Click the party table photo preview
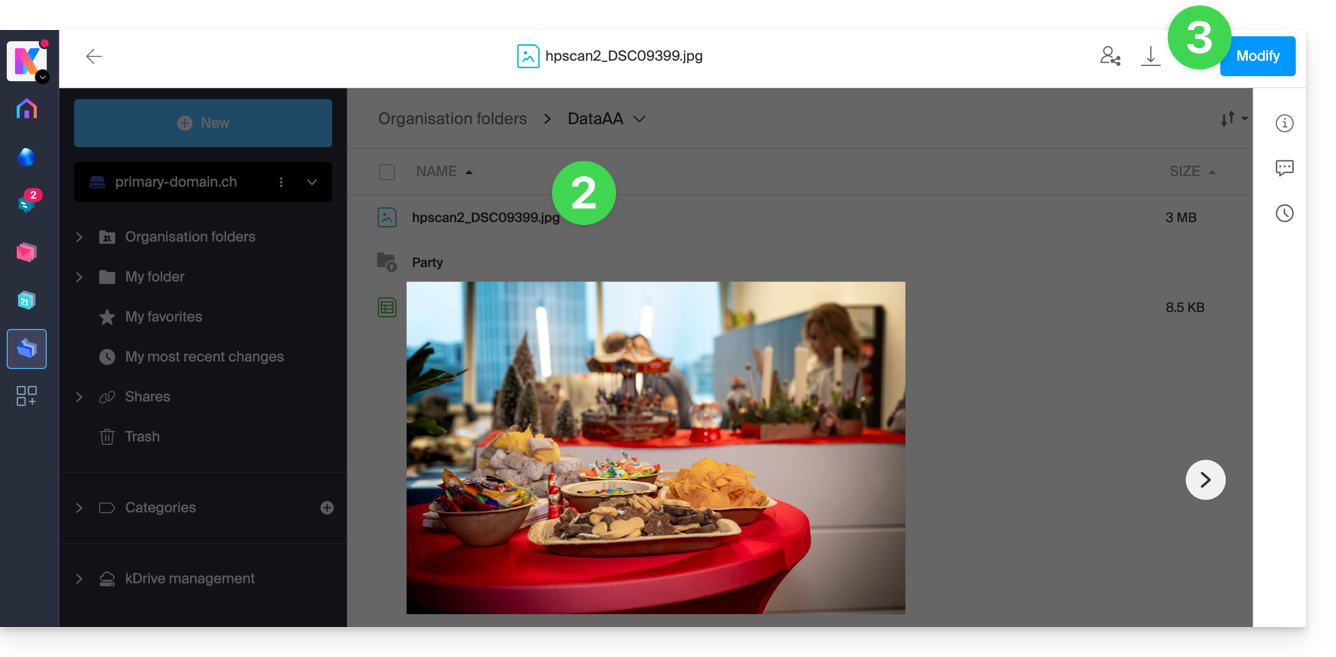The image size is (1336, 657). [656, 448]
